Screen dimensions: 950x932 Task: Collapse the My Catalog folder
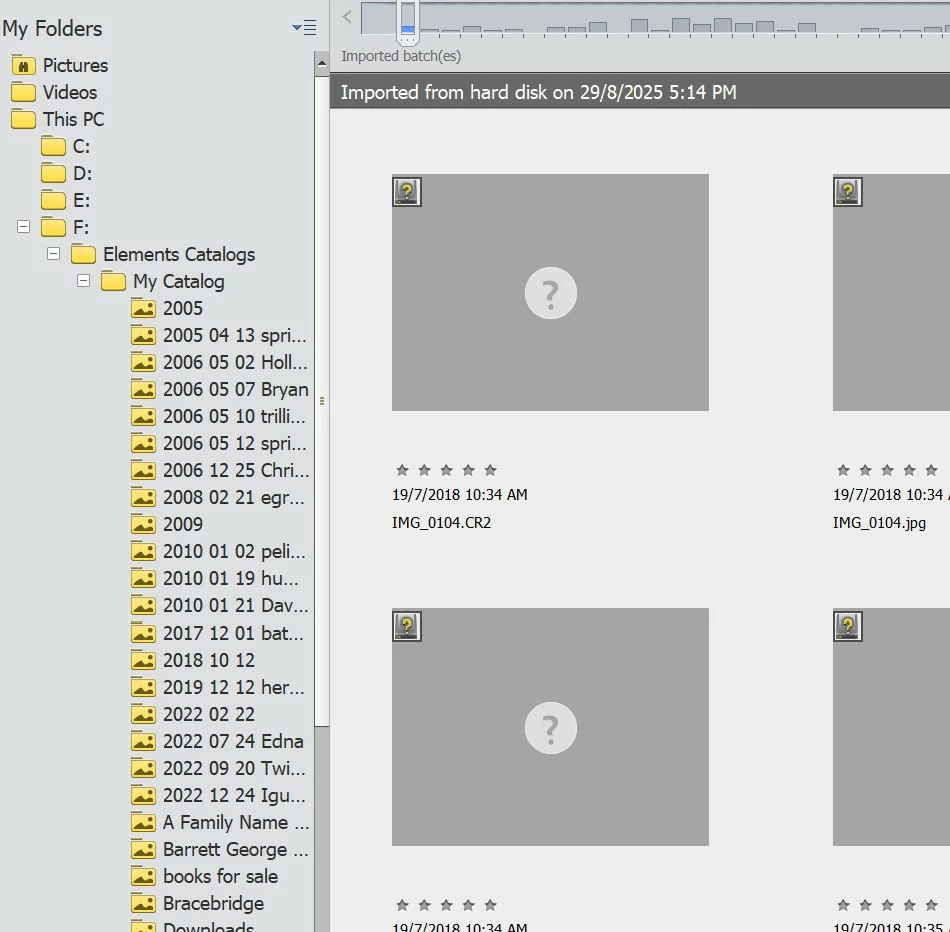pos(84,281)
